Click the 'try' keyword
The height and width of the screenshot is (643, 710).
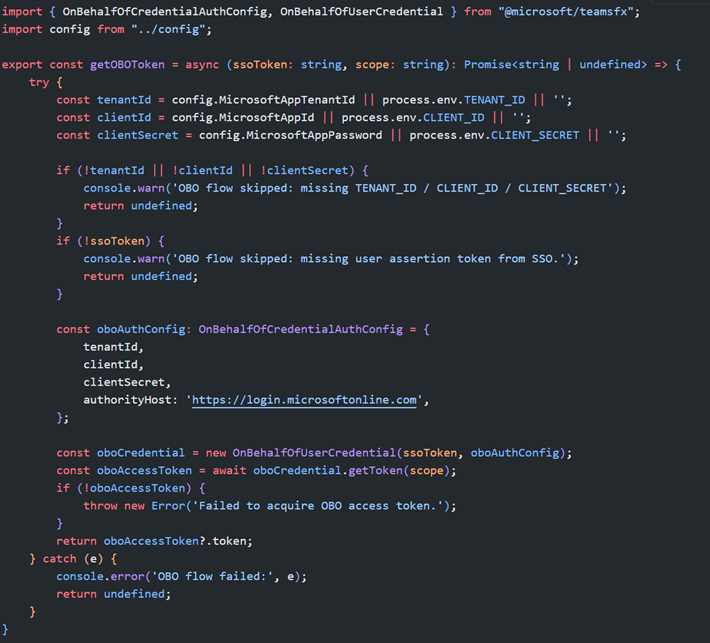click(x=39, y=82)
